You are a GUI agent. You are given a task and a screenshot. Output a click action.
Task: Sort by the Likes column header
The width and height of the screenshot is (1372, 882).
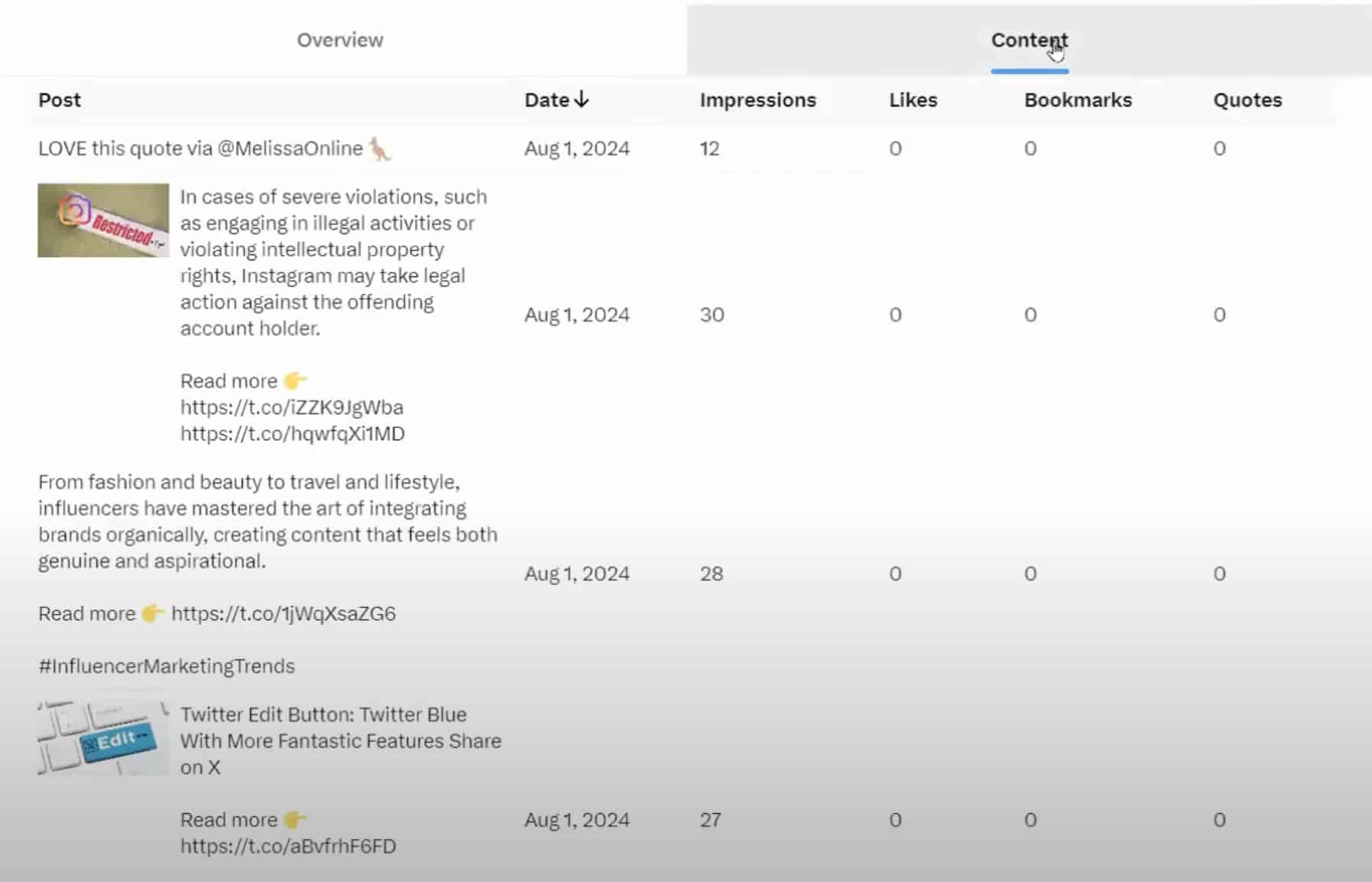click(x=913, y=100)
